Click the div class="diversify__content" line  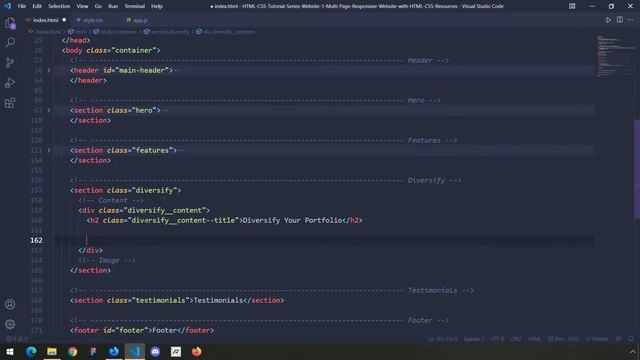(144, 210)
